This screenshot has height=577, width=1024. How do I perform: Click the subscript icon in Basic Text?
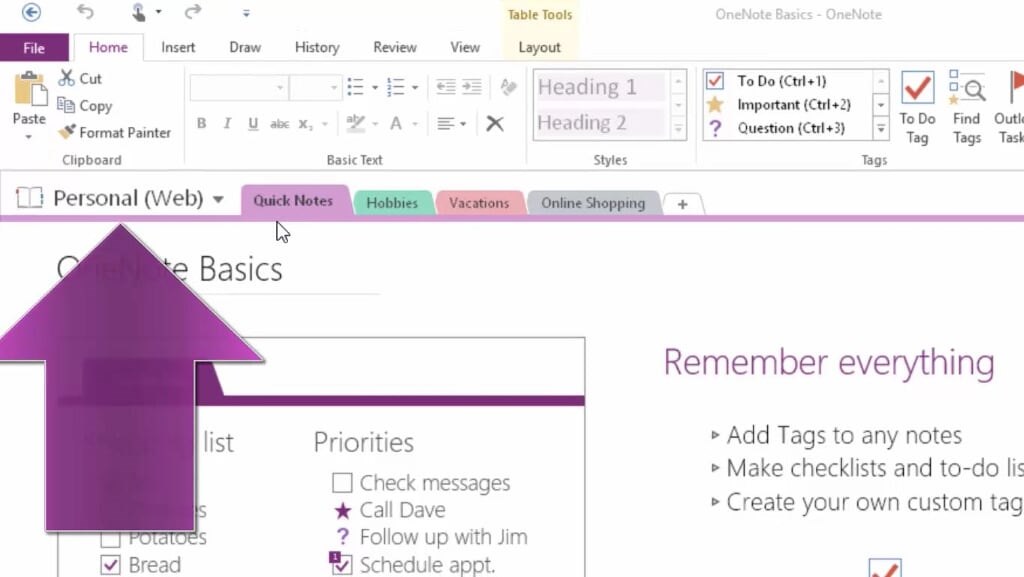305,123
